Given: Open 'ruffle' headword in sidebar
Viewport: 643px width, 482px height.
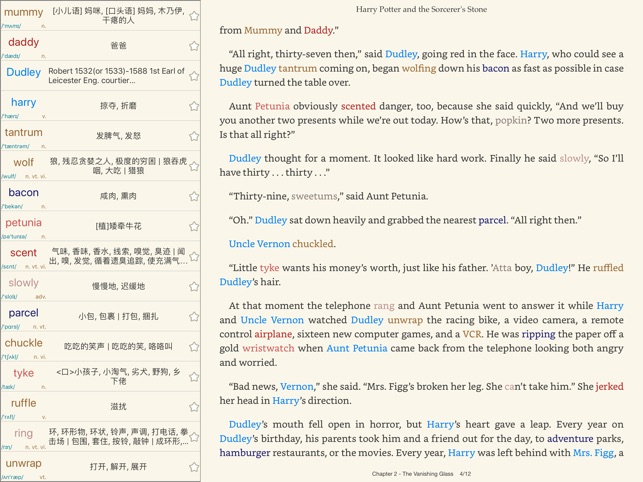Looking at the screenshot, I should (x=23, y=403).
